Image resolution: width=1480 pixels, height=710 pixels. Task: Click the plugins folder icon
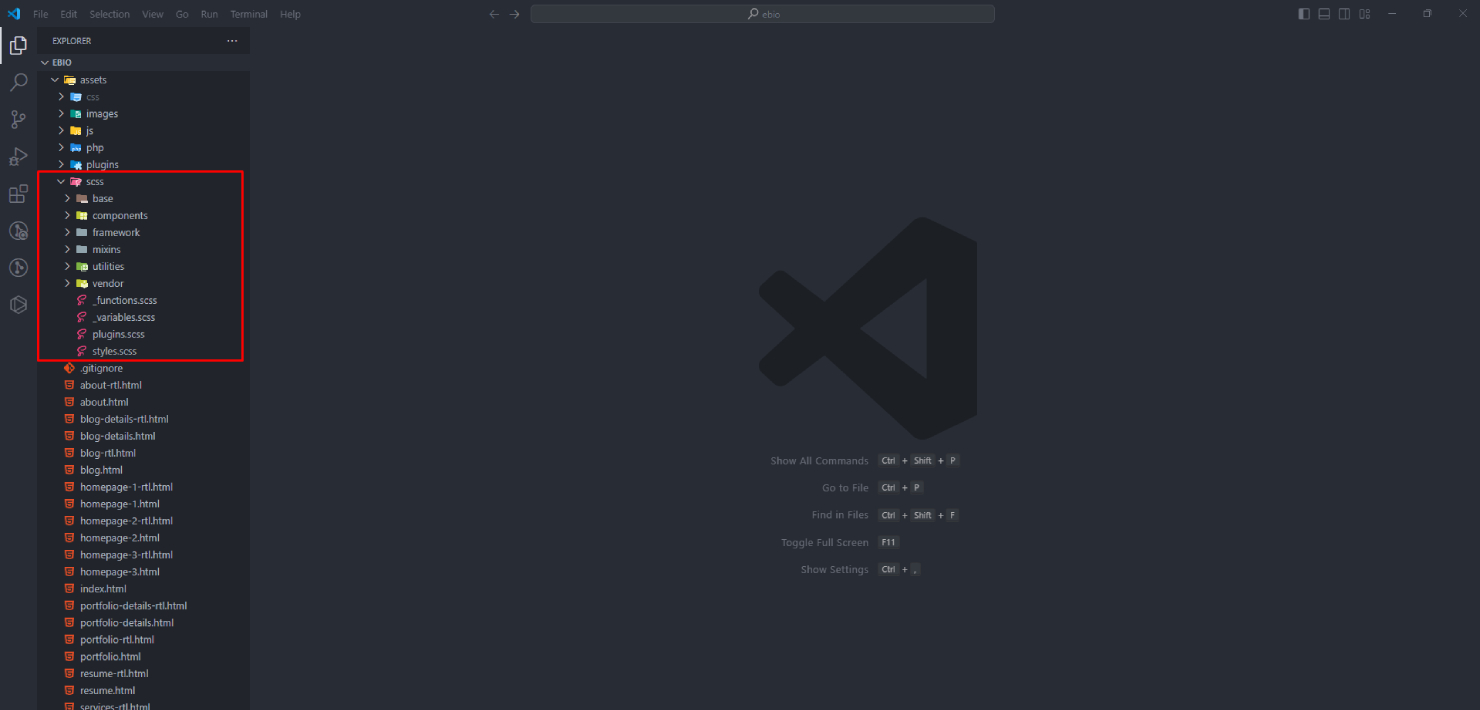tap(76, 165)
